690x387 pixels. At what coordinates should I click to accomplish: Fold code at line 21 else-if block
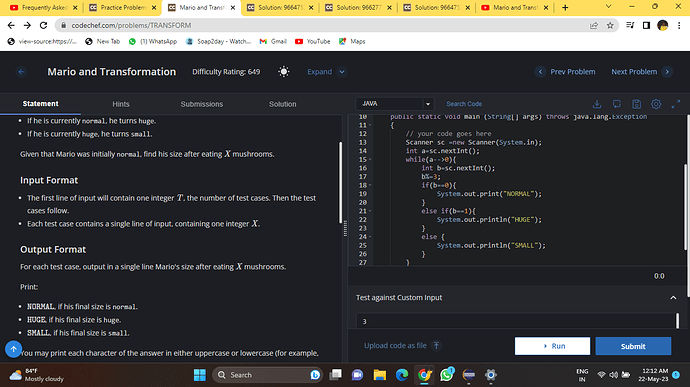coord(371,211)
